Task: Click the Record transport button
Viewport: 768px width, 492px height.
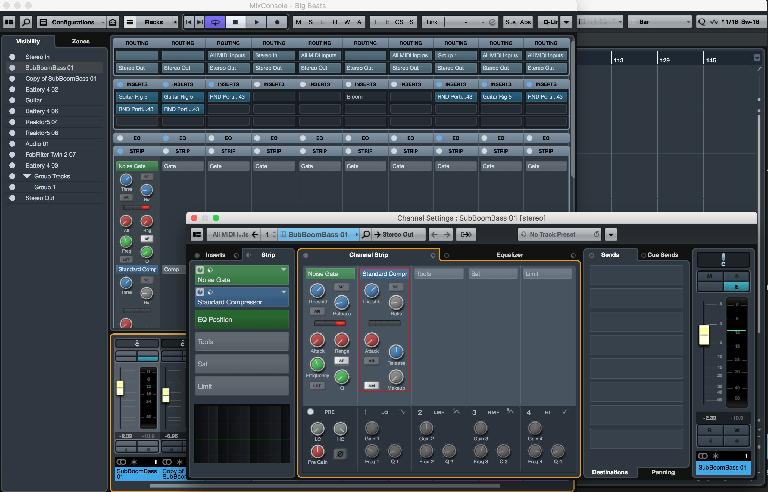Action: pos(277,22)
